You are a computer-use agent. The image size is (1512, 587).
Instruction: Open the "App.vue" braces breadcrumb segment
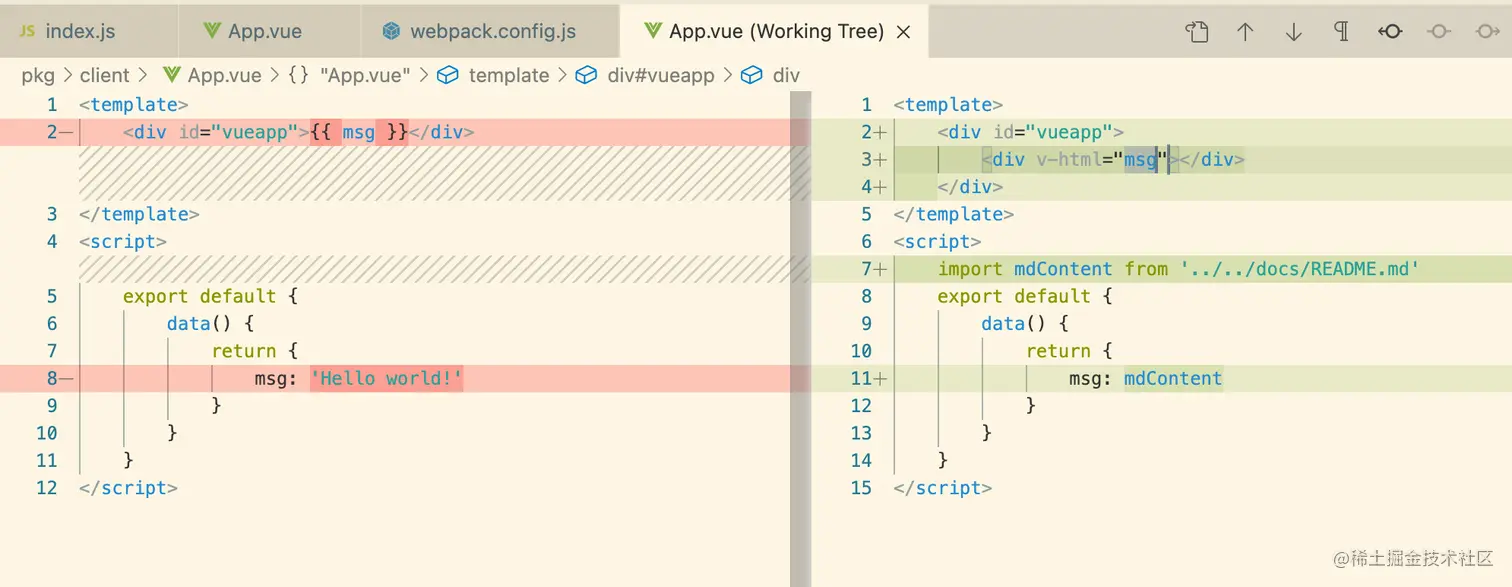pyautogui.click(x=365, y=75)
